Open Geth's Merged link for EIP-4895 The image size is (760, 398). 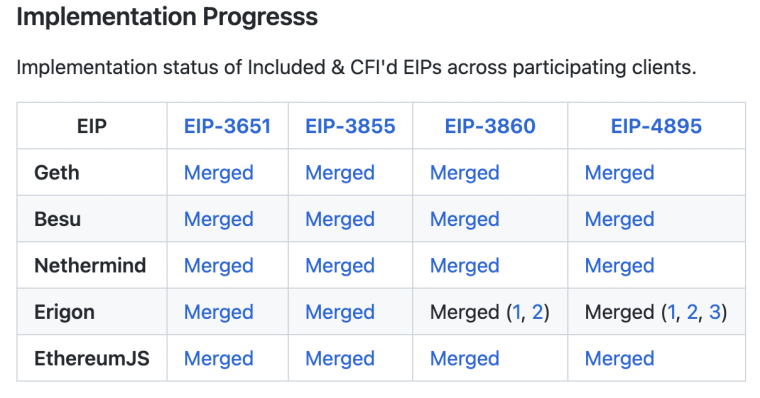(x=619, y=173)
